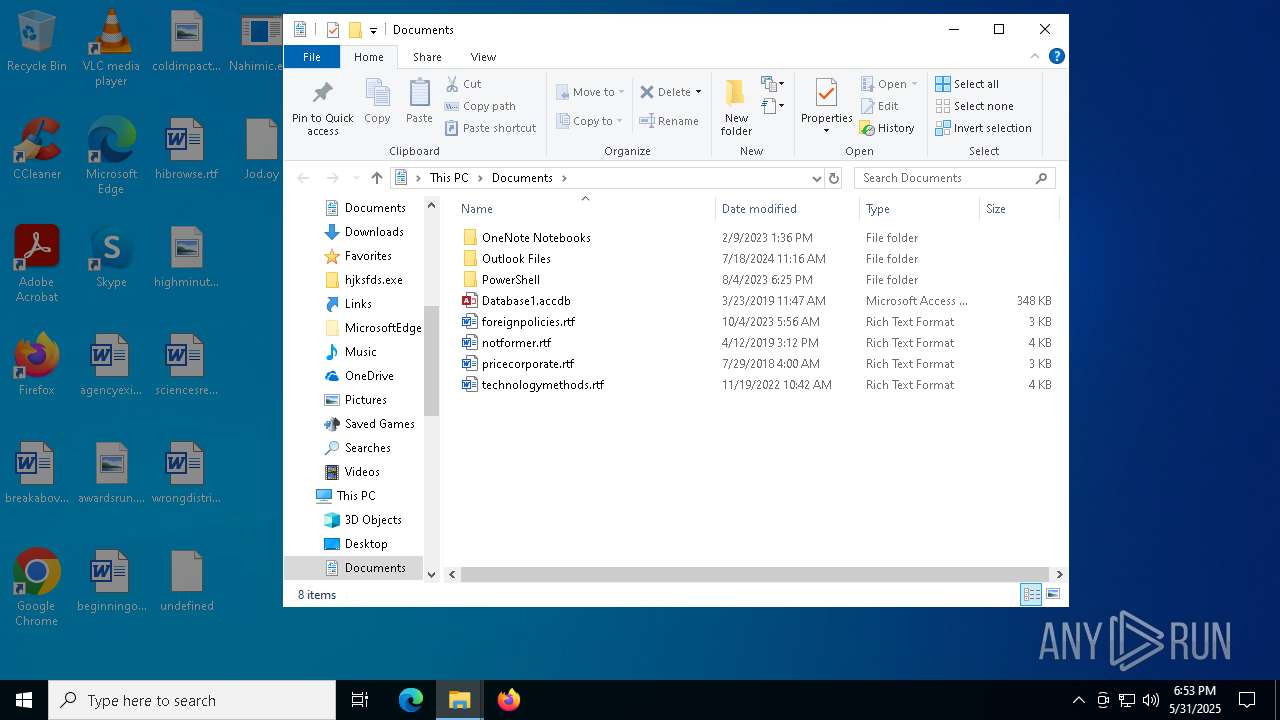Refresh the Documents folder view
This screenshot has width=1280, height=720.
point(834,178)
